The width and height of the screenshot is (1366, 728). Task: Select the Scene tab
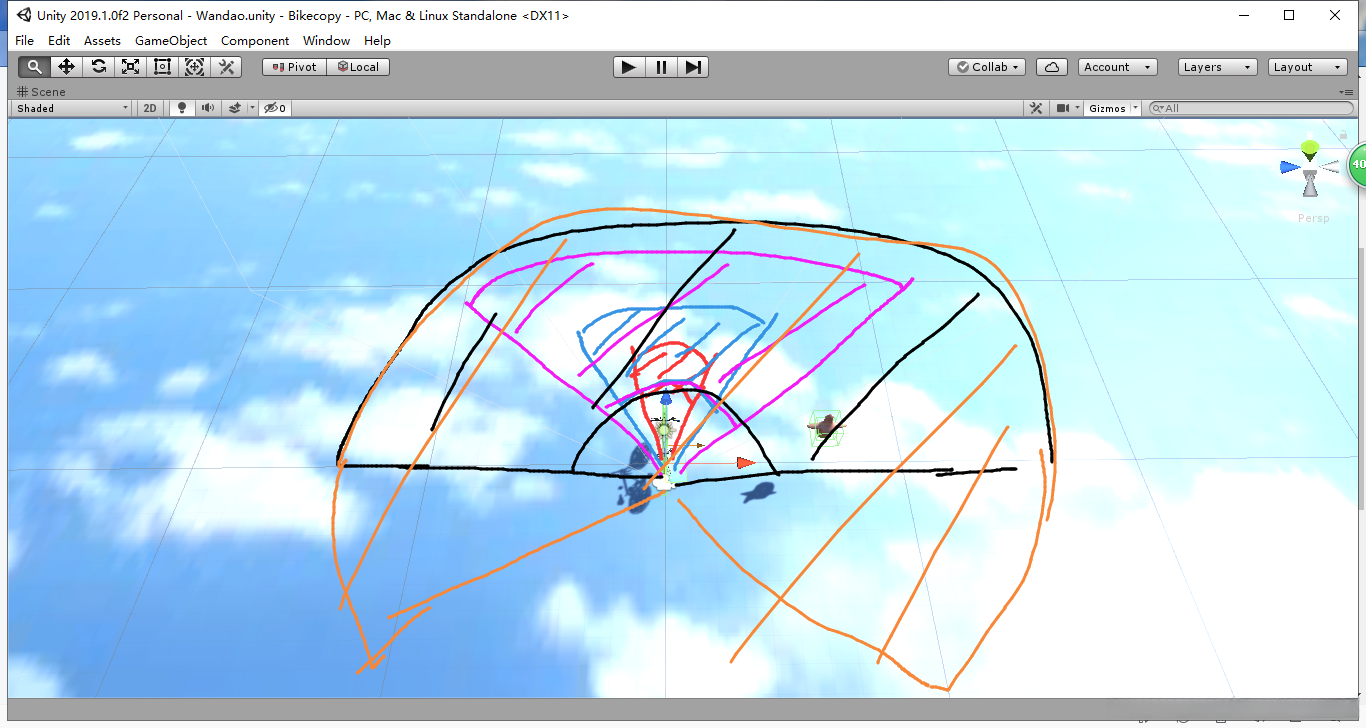click(41, 92)
